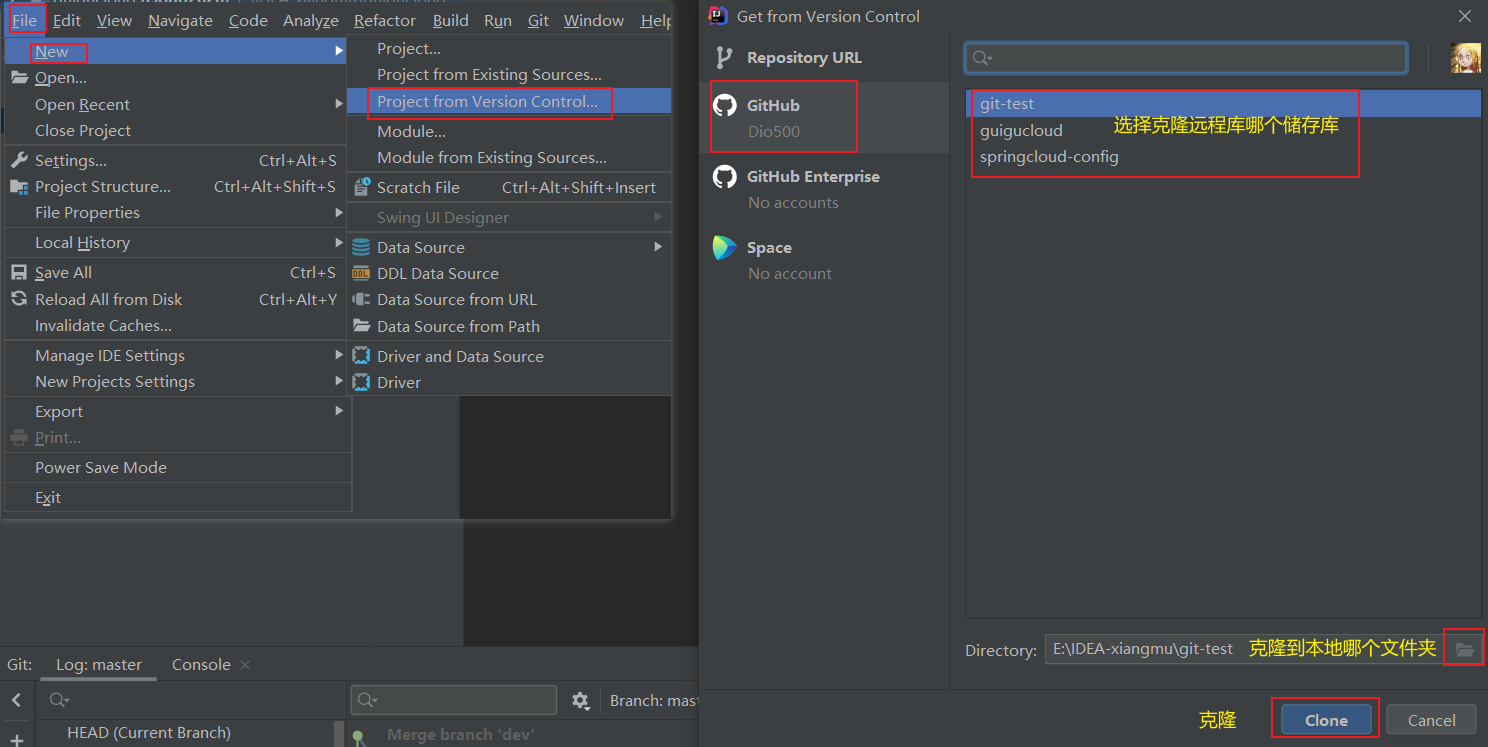The height and width of the screenshot is (747, 1488).
Task: Click the Cancel button
Action: point(1430,719)
